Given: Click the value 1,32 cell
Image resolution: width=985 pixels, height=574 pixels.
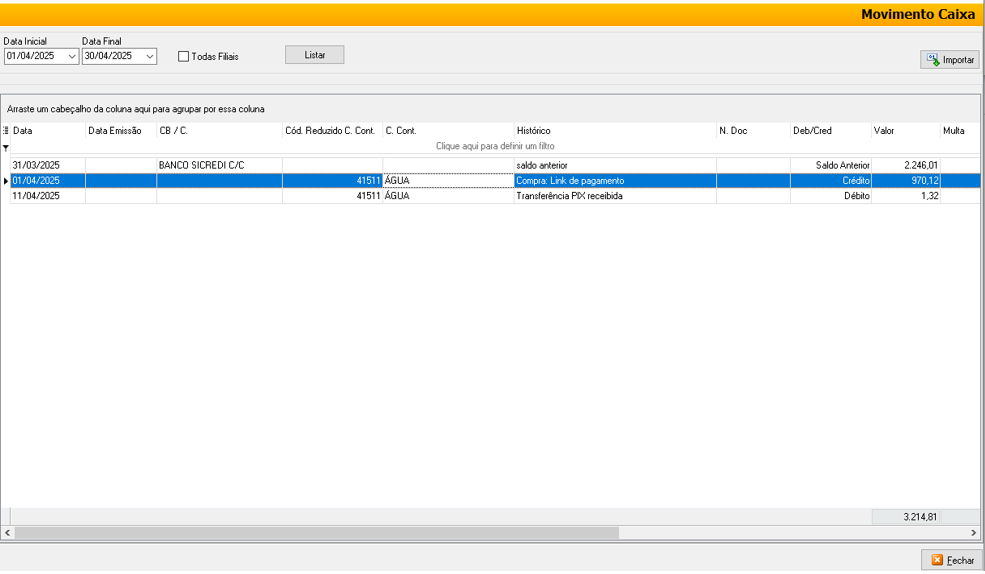Looking at the screenshot, I should [905, 196].
